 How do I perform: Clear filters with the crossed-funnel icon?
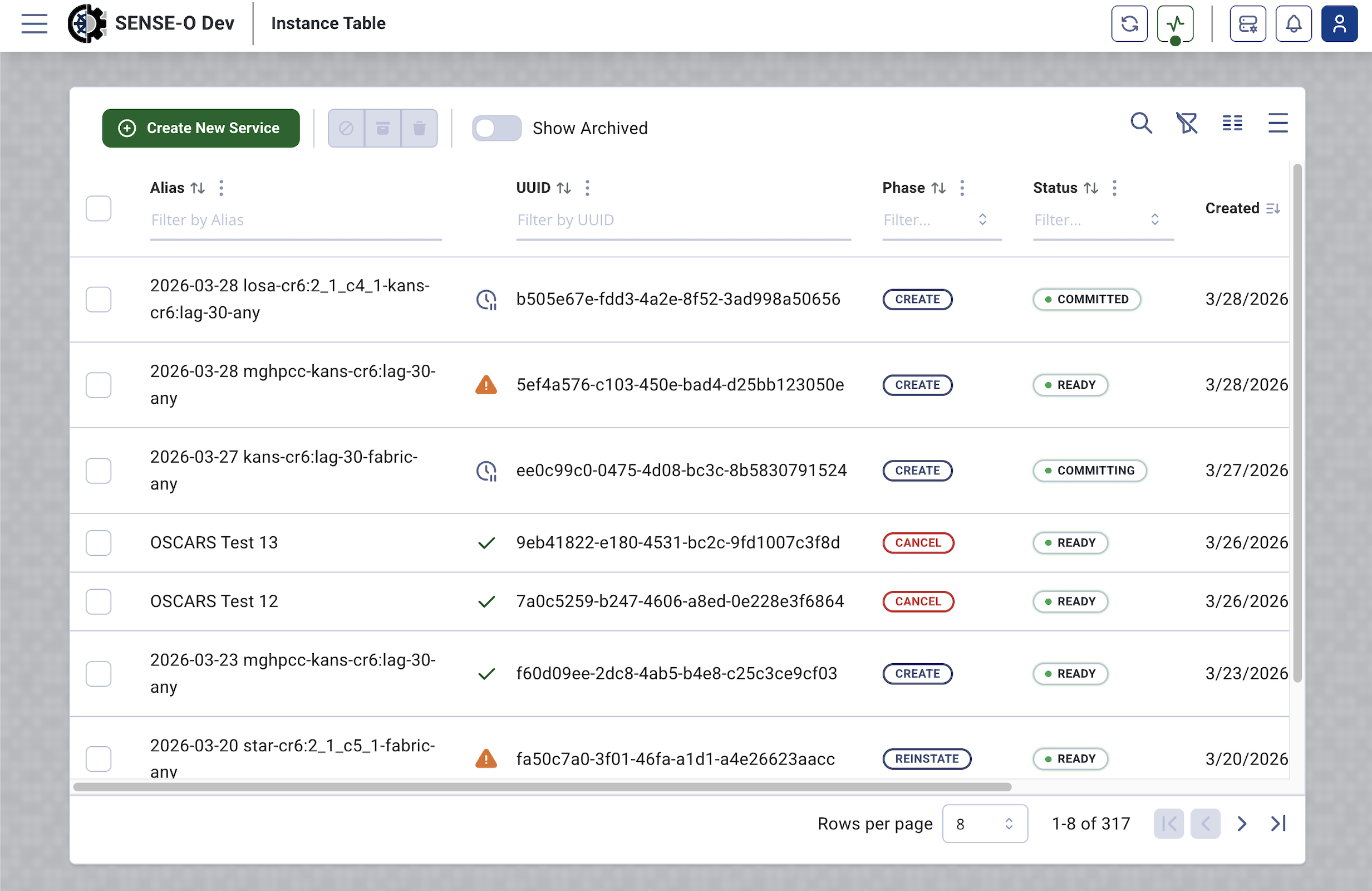point(1187,123)
